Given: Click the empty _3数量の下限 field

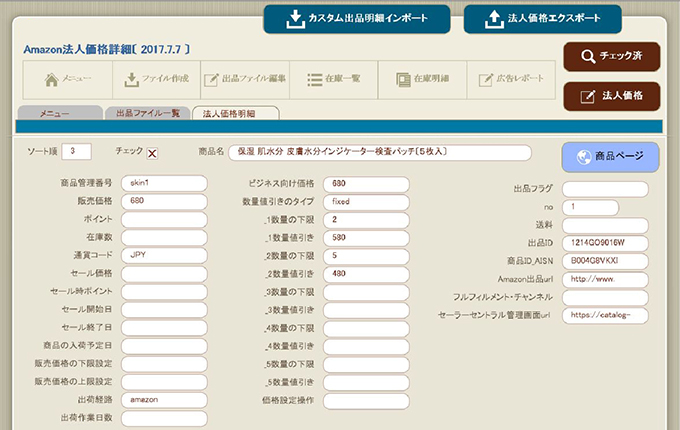Looking at the screenshot, I should click(366, 293).
